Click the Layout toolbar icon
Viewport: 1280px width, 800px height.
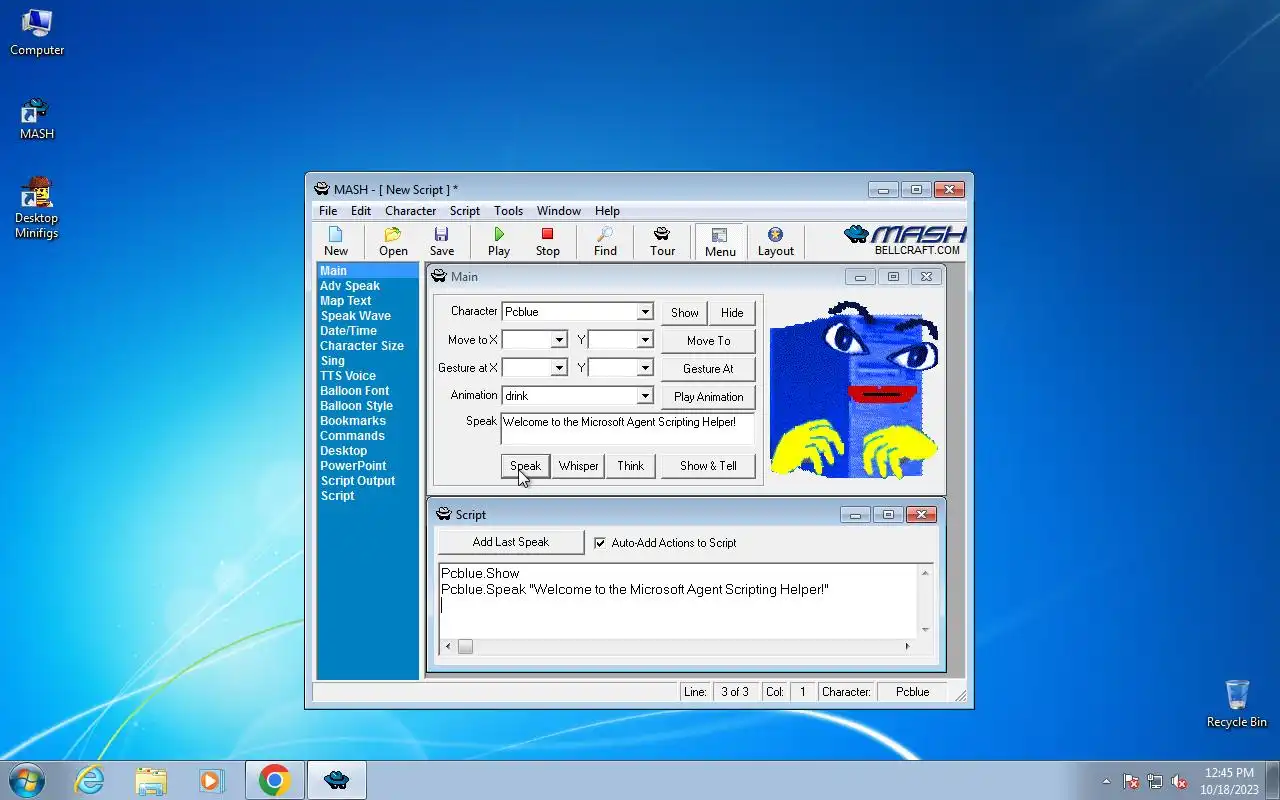[775, 241]
